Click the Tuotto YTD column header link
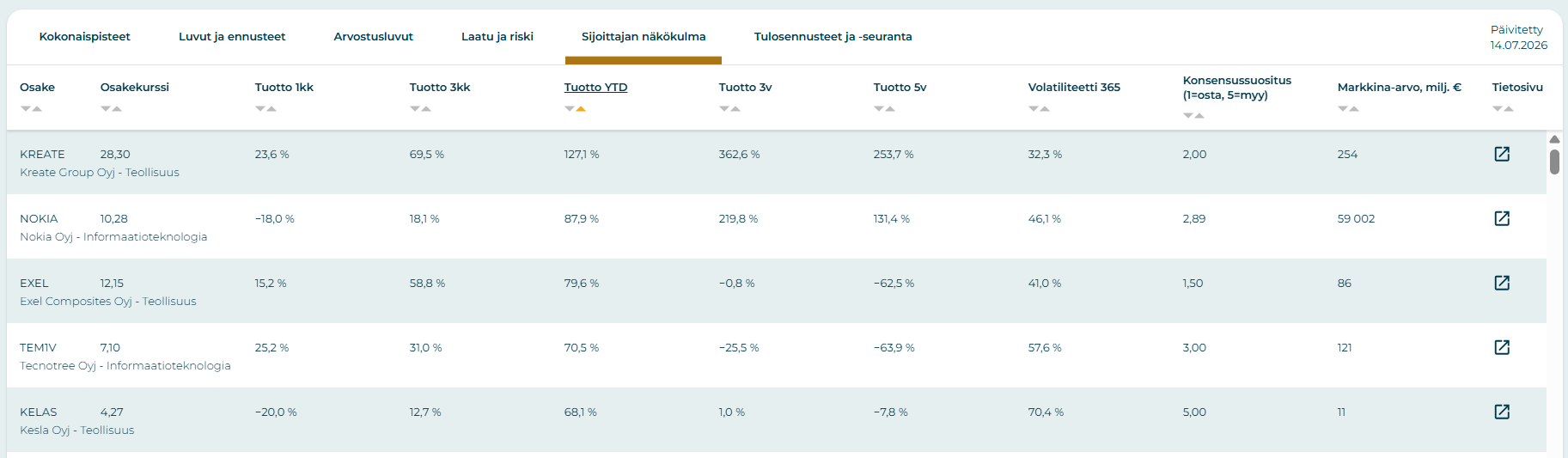Screen dimensions: 1568x458 (595, 87)
